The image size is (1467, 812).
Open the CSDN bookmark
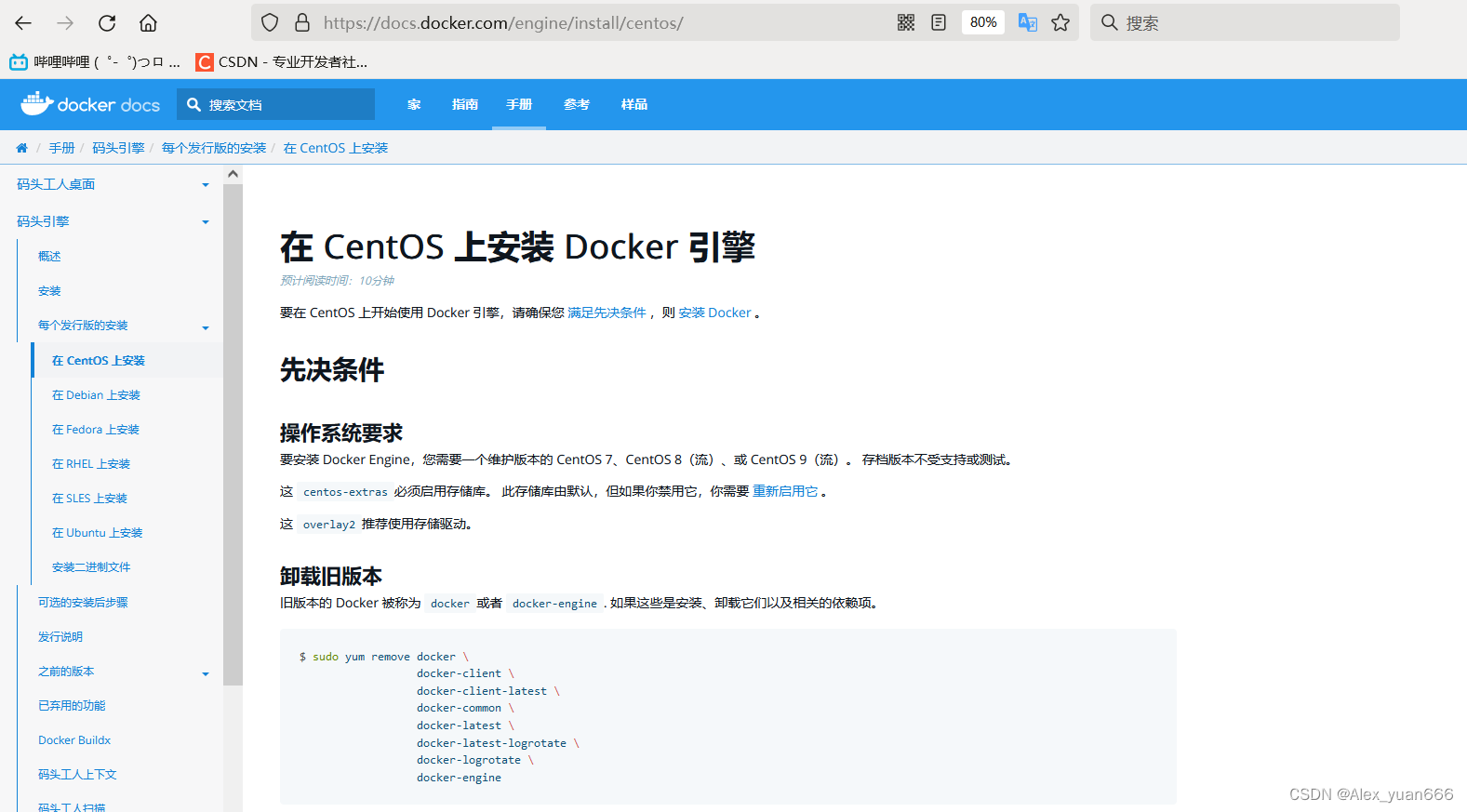[x=281, y=62]
